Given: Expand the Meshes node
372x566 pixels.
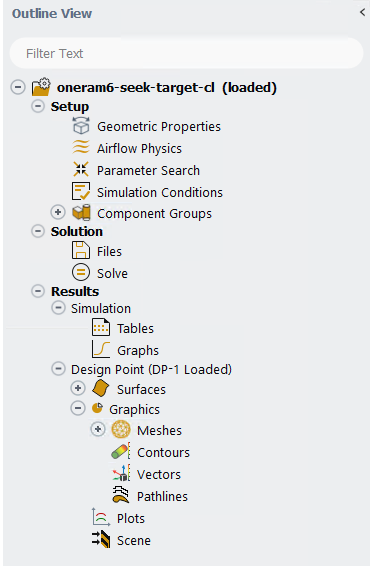Looking at the screenshot, I should click(x=98, y=429).
